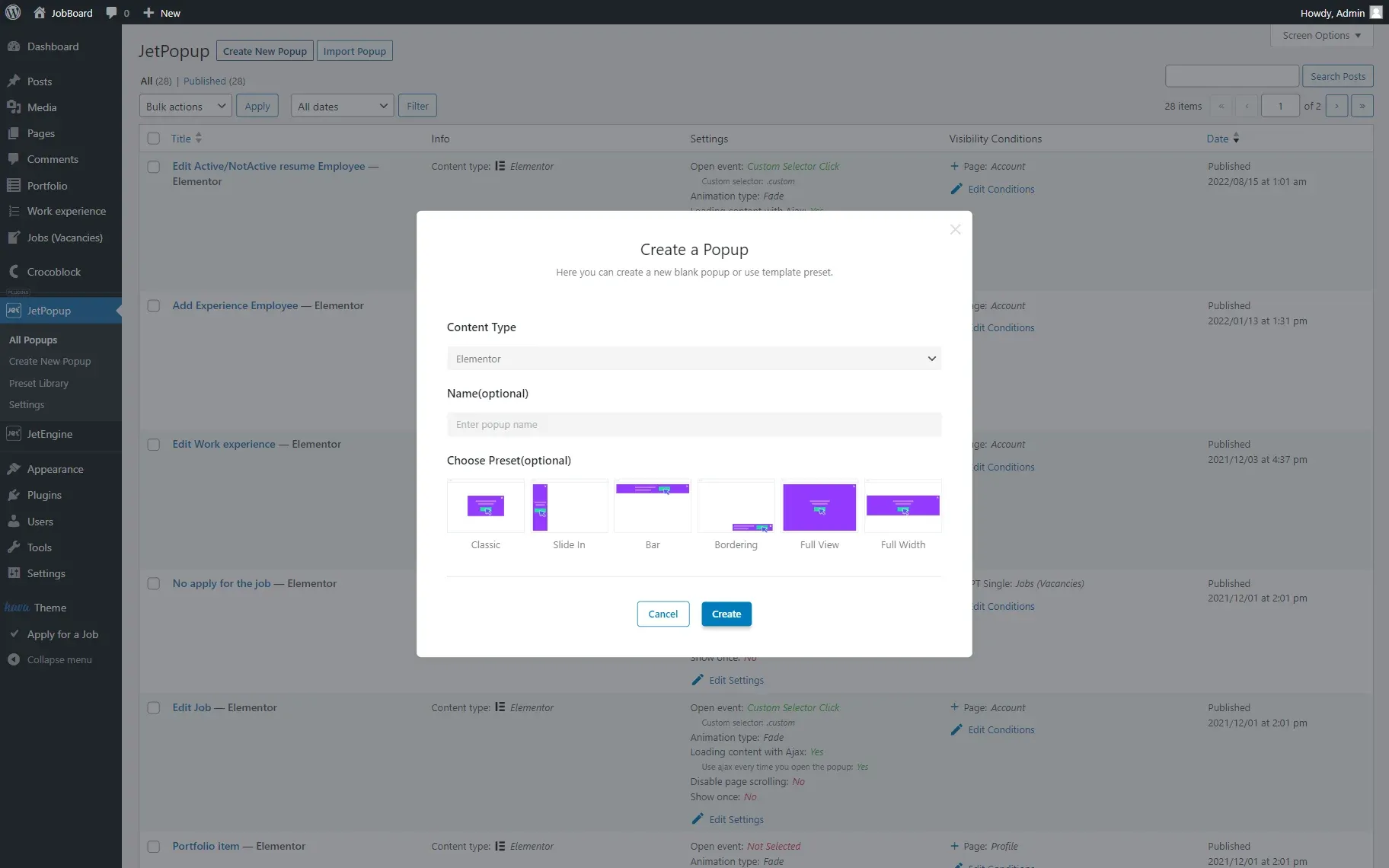Check the Edit Job popup row checkbox
Viewport: 1389px width, 868px height.
(154, 707)
